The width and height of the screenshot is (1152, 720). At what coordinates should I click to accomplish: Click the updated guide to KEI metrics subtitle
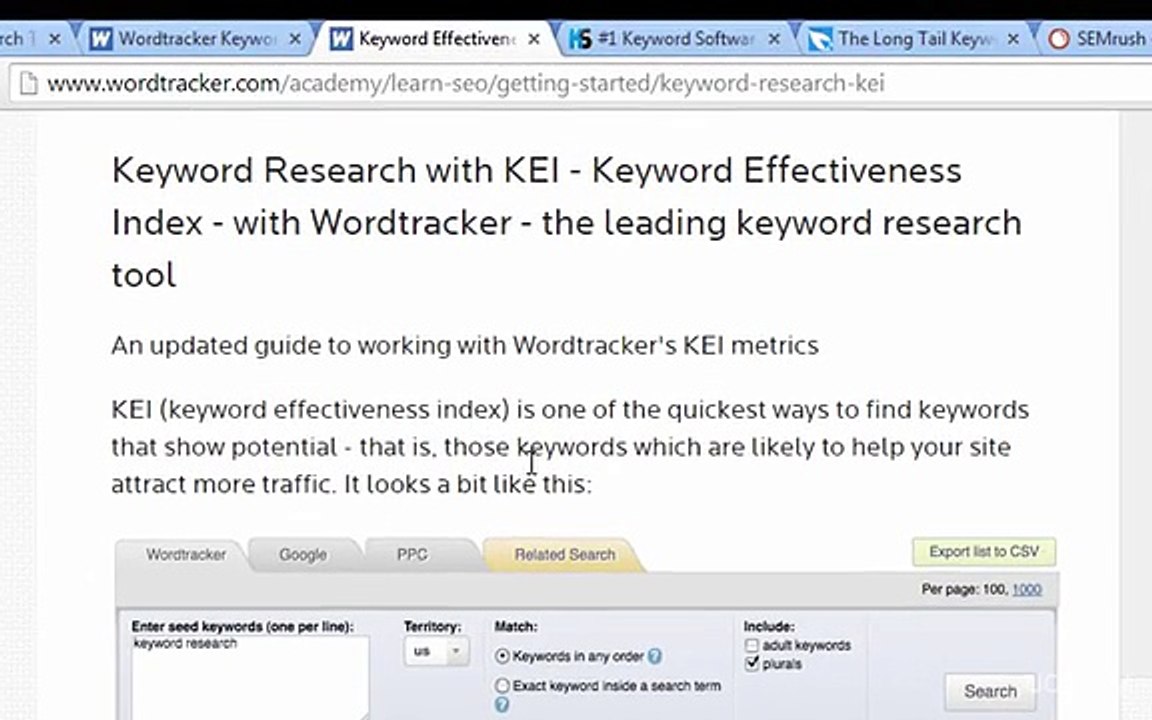pos(465,345)
